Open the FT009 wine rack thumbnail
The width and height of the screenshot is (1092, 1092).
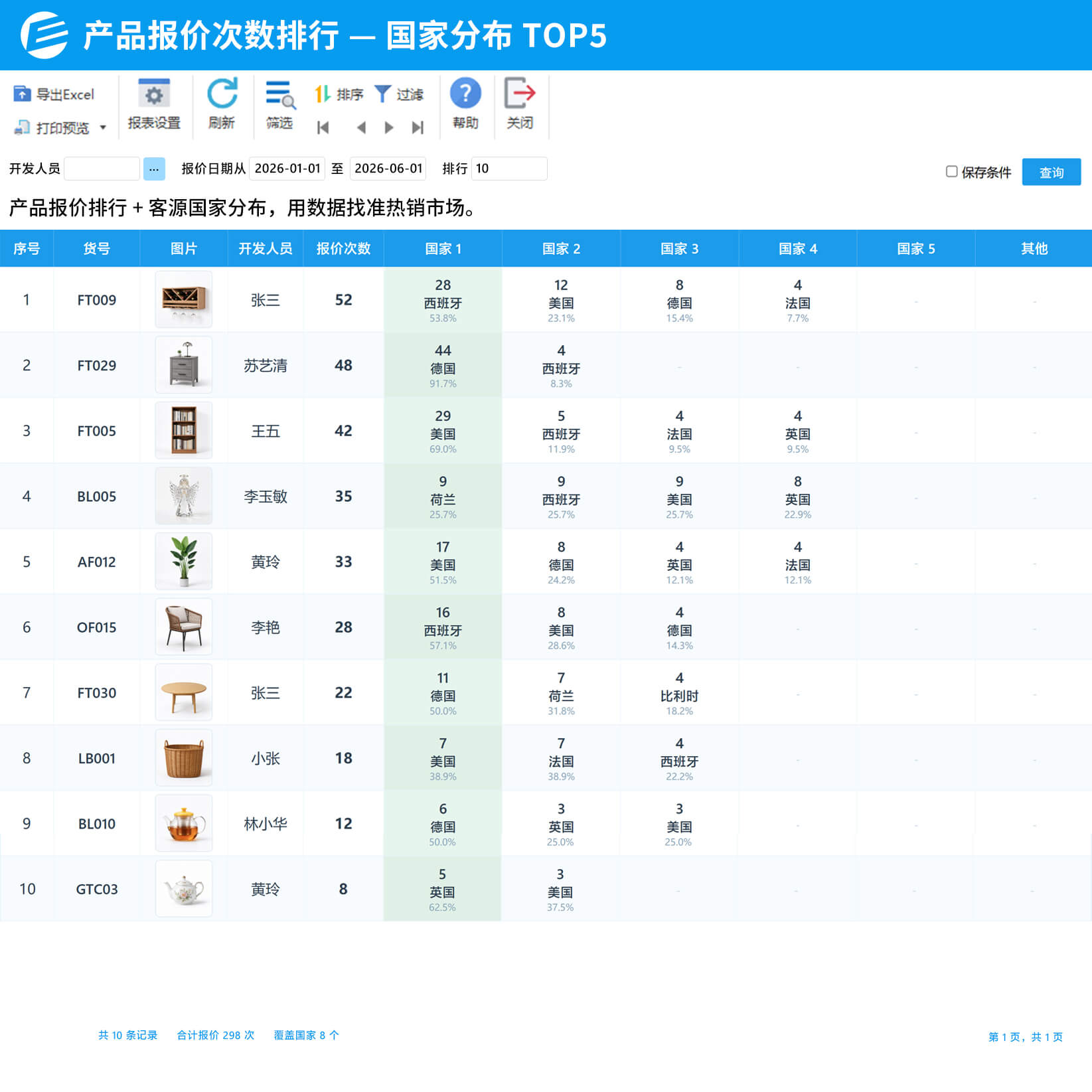coord(184,299)
